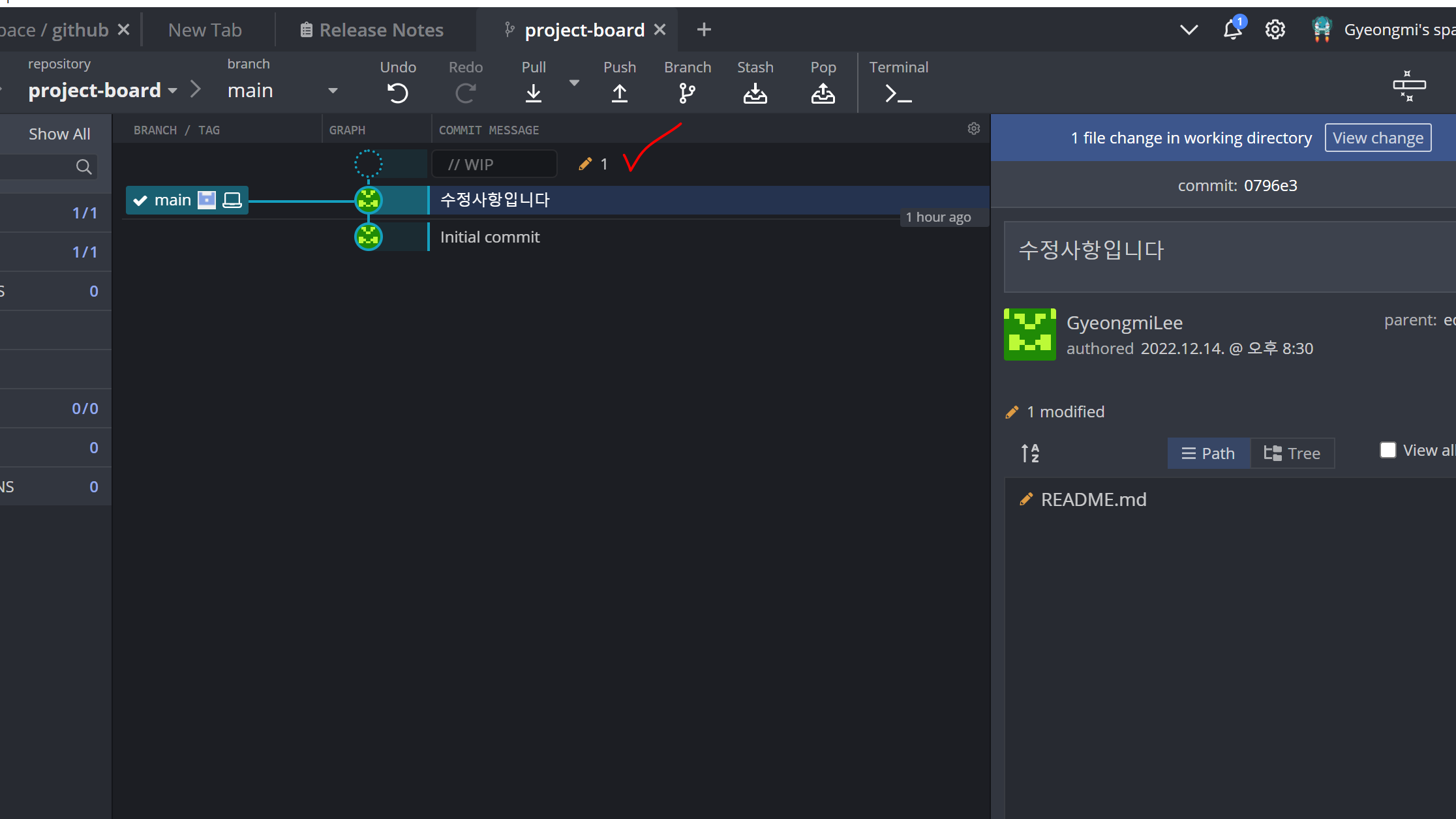Image resolution: width=1456 pixels, height=819 pixels.
Task: Expand the main branch dropdown
Action: point(333,91)
